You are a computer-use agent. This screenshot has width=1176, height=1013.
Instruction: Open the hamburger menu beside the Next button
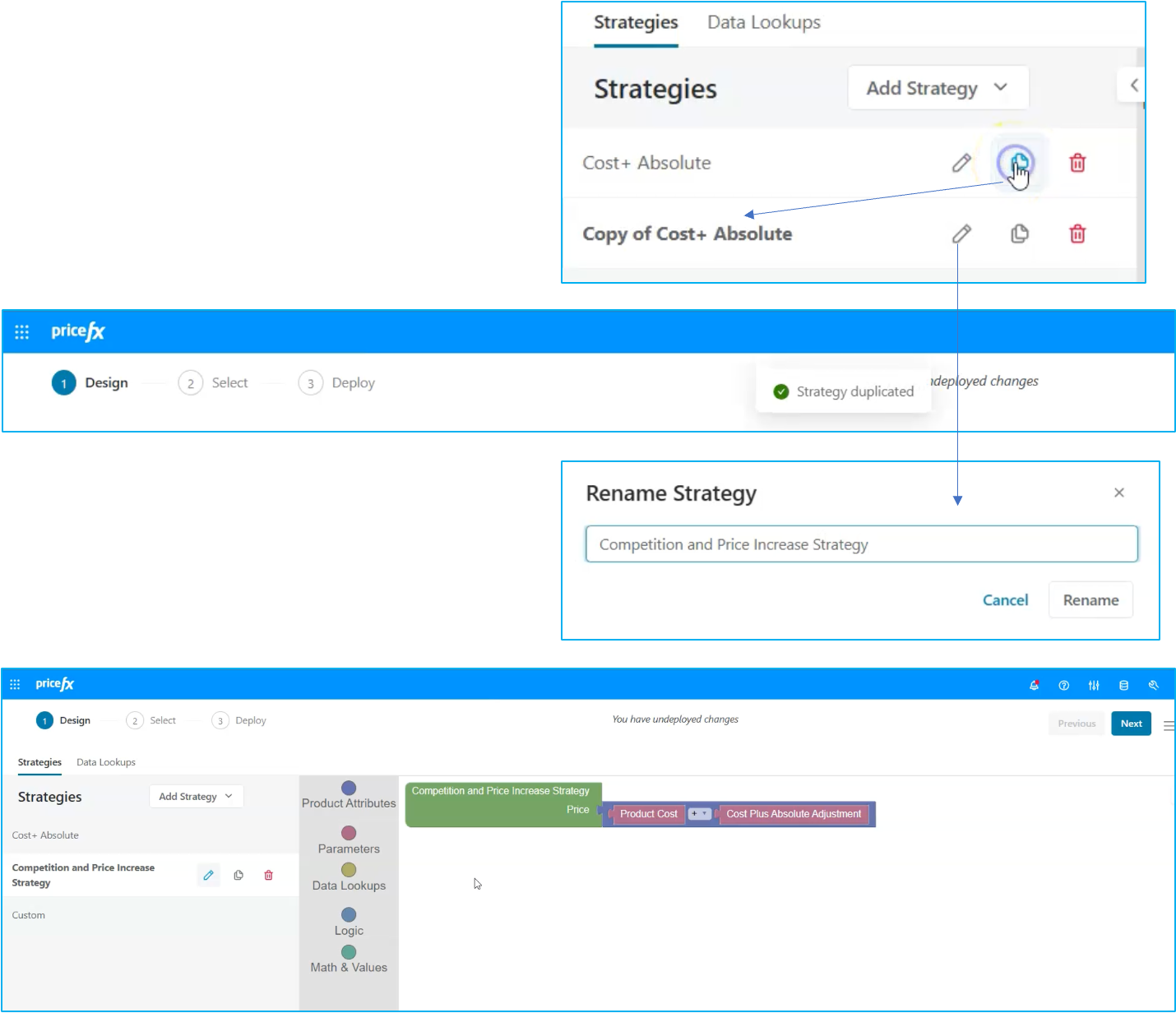[1168, 725]
